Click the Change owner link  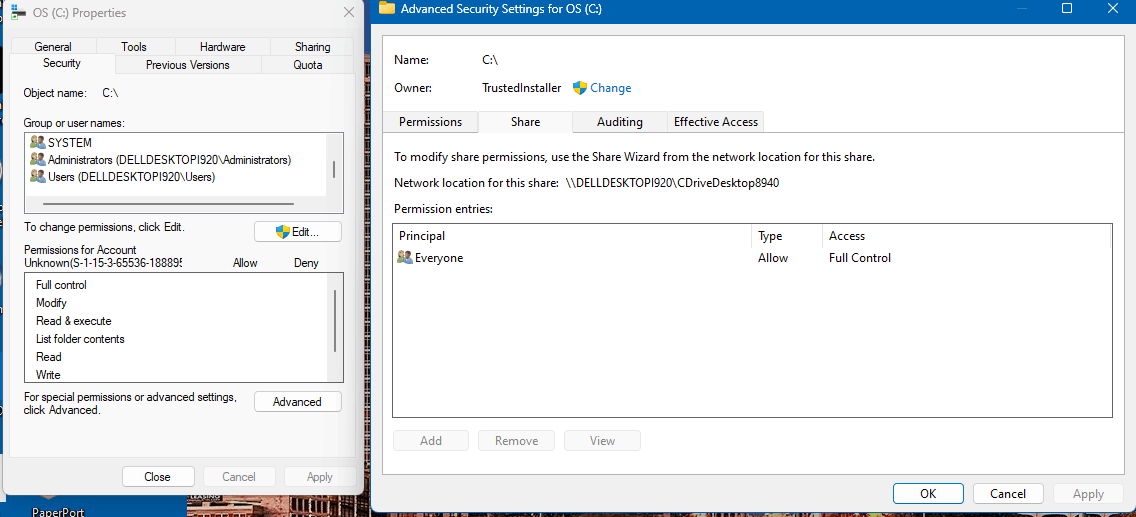(611, 88)
